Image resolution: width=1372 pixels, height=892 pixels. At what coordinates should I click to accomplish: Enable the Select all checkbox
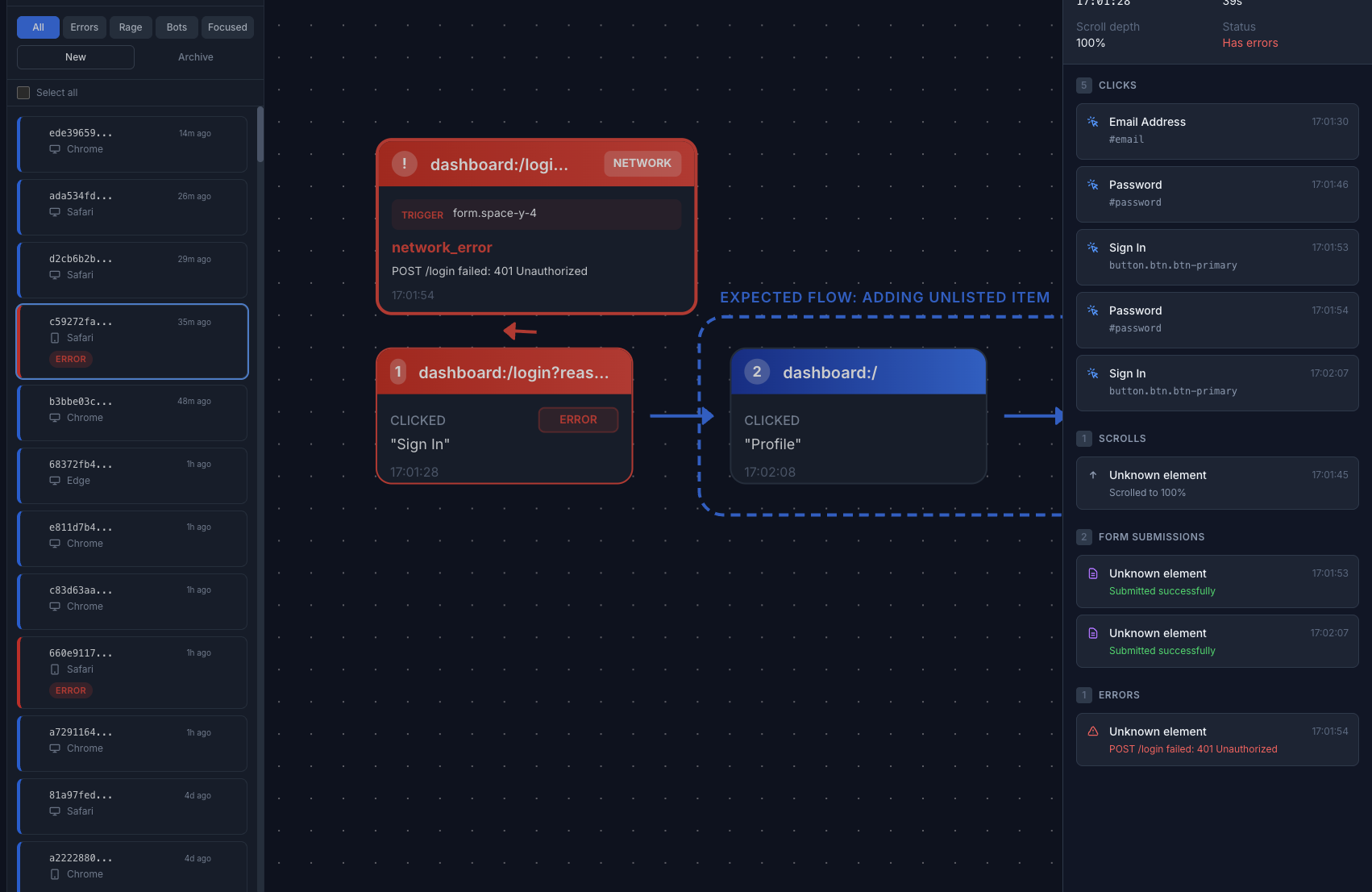[x=23, y=92]
